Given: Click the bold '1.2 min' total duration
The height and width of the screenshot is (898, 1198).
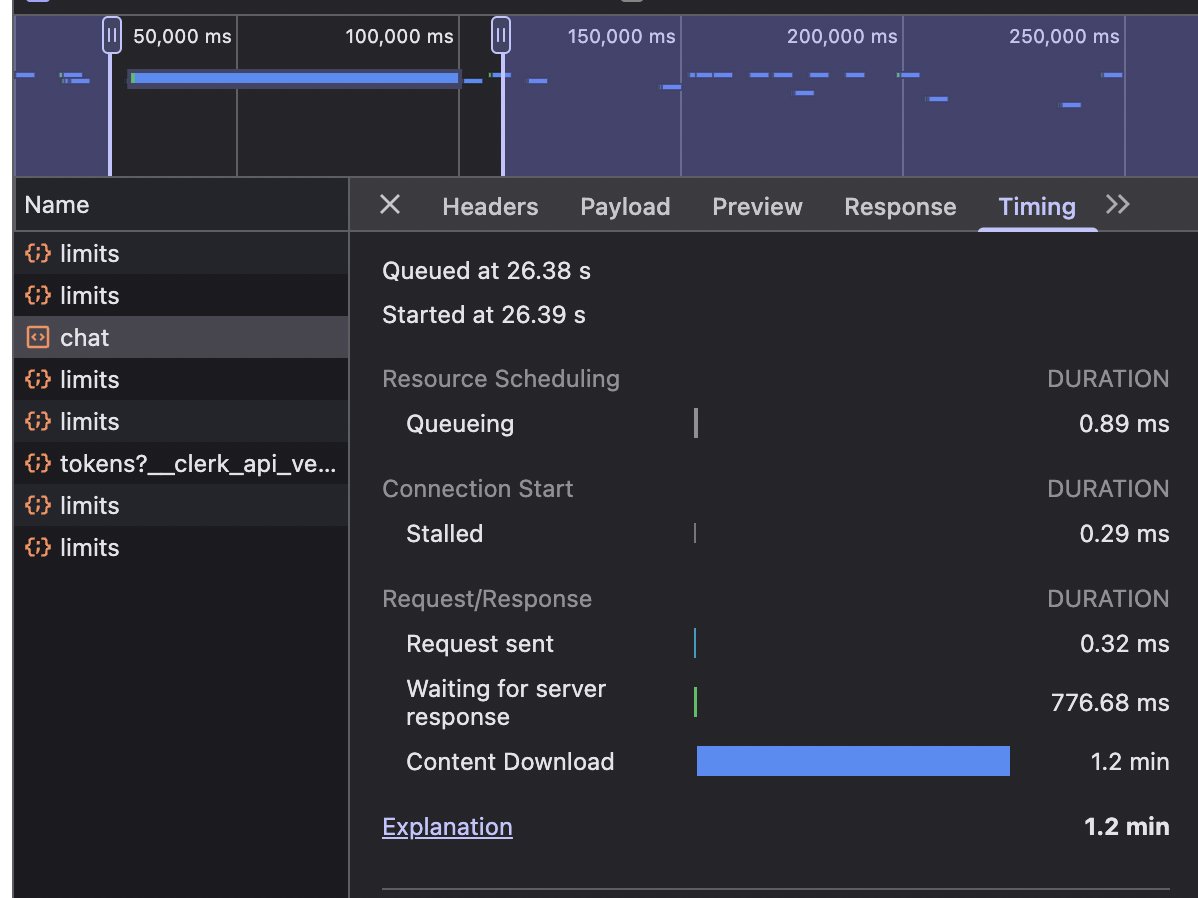Looking at the screenshot, I should 1126,827.
